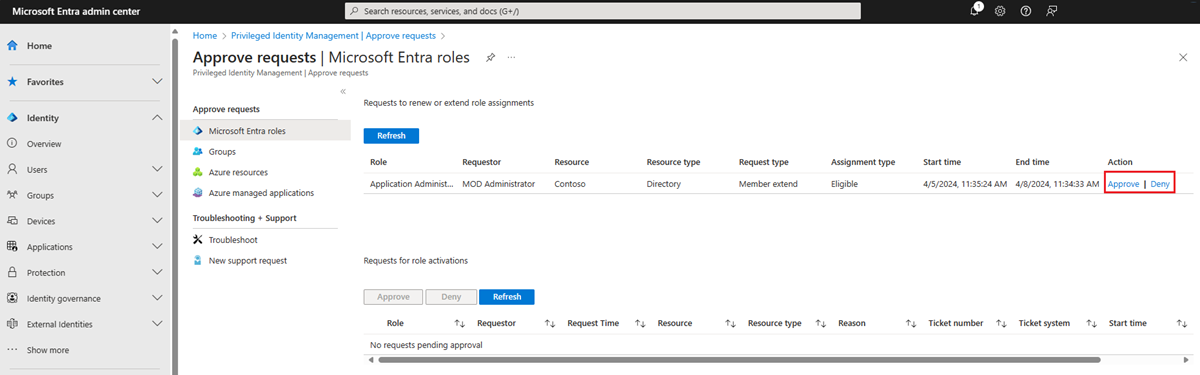This screenshot has height=375, width=1200.
Task: Click the Protection lock icon
Action: pyautogui.click(x=13, y=272)
